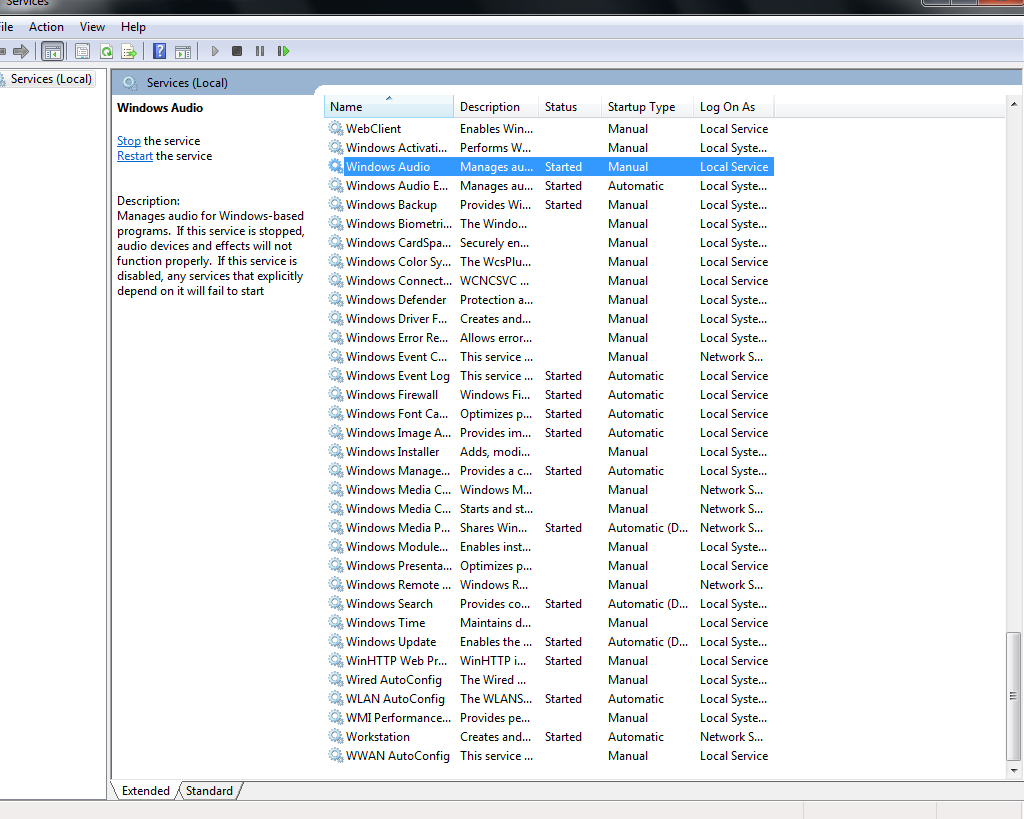The height and width of the screenshot is (819, 1024).
Task: Click the highlighted Windows Audio gear icon
Action: (x=336, y=167)
